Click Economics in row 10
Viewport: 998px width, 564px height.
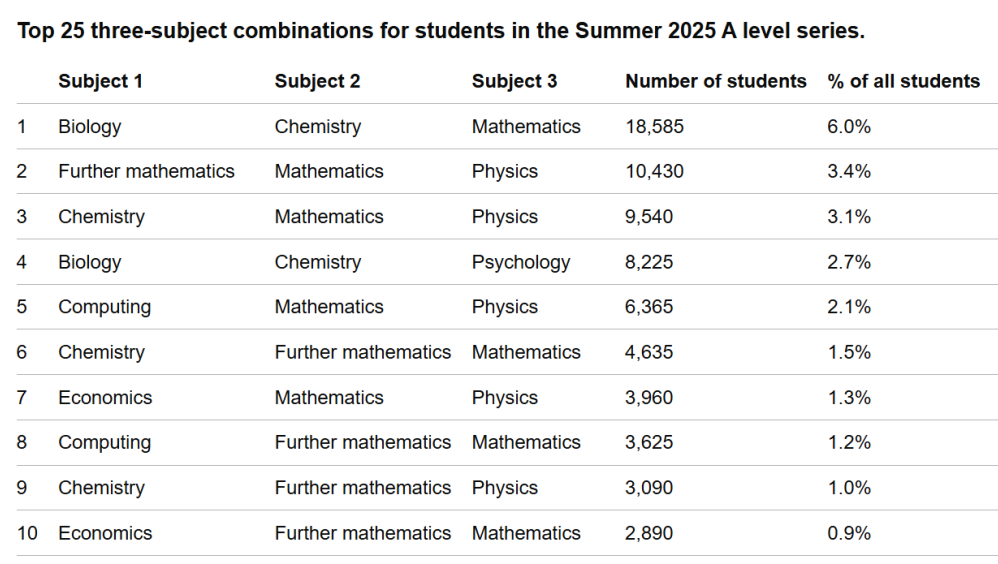(x=105, y=533)
